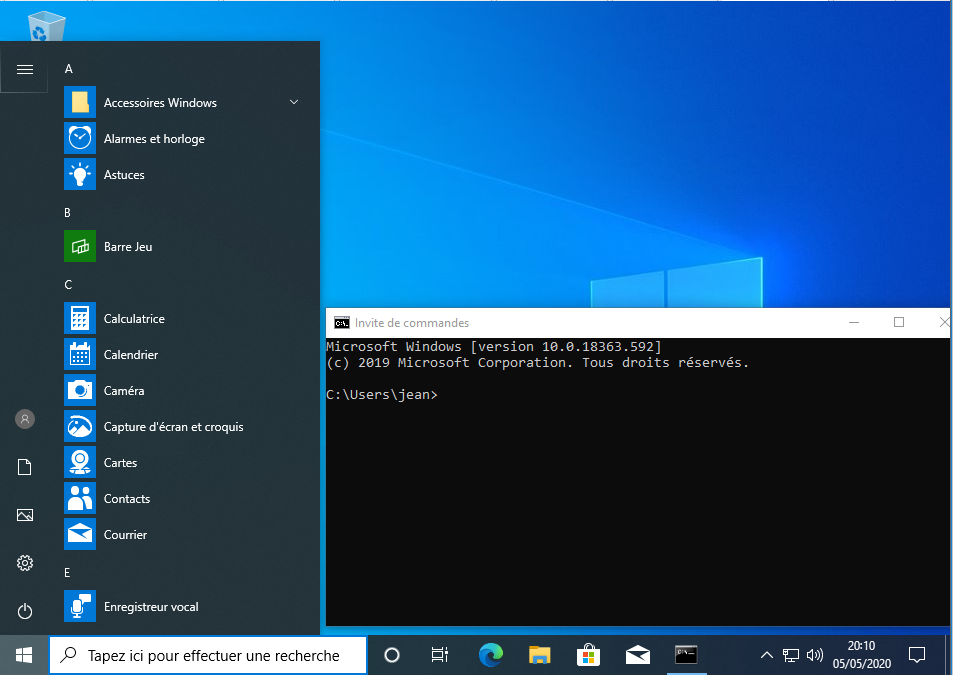Launch Microsoft Edge from taskbar
The width and height of the screenshot is (953, 675).
490,655
